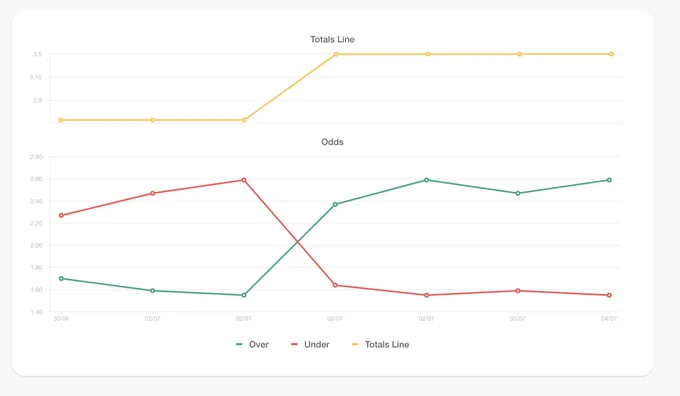Select the red Under point on 04/07
This screenshot has width=680, height=396.
coord(609,295)
